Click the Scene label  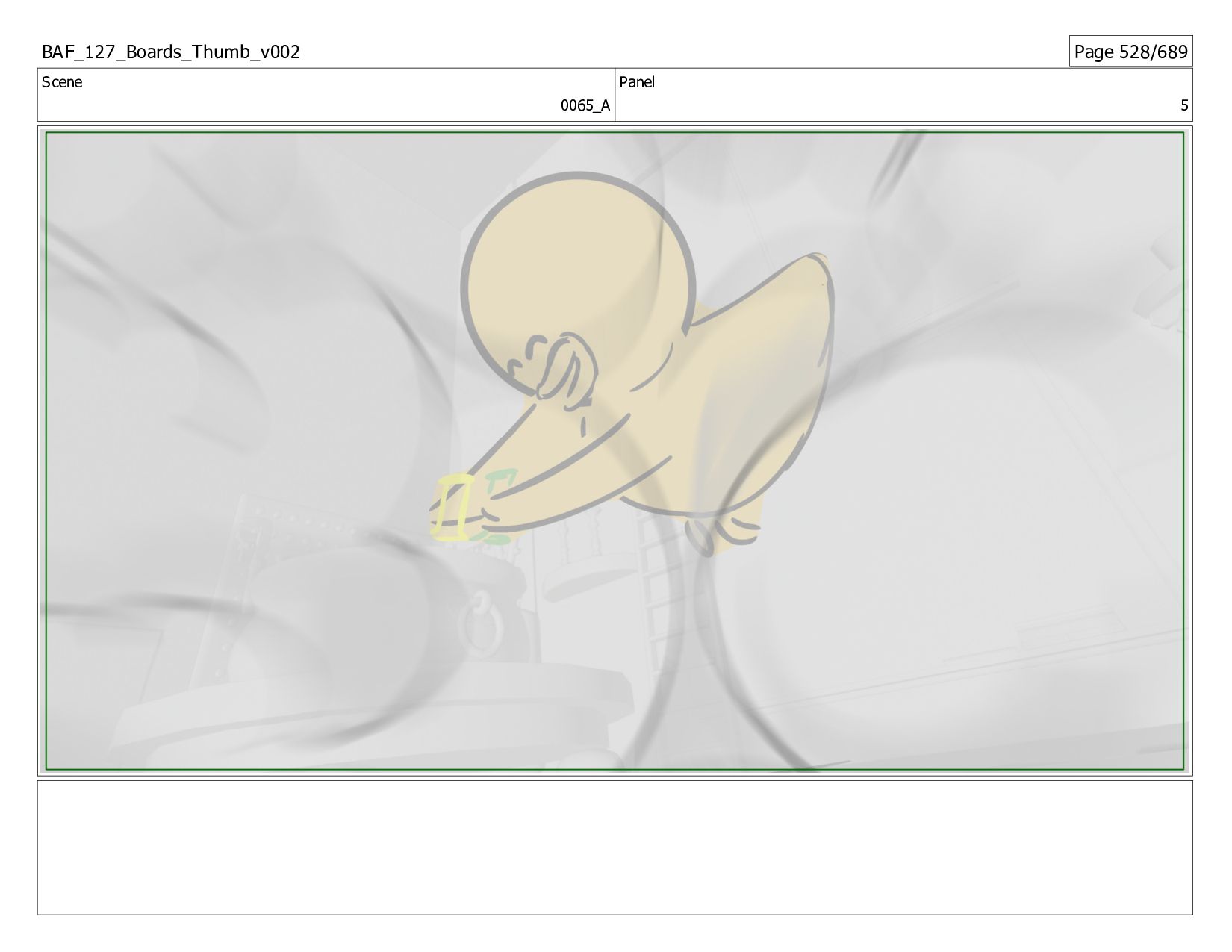coord(62,82)
